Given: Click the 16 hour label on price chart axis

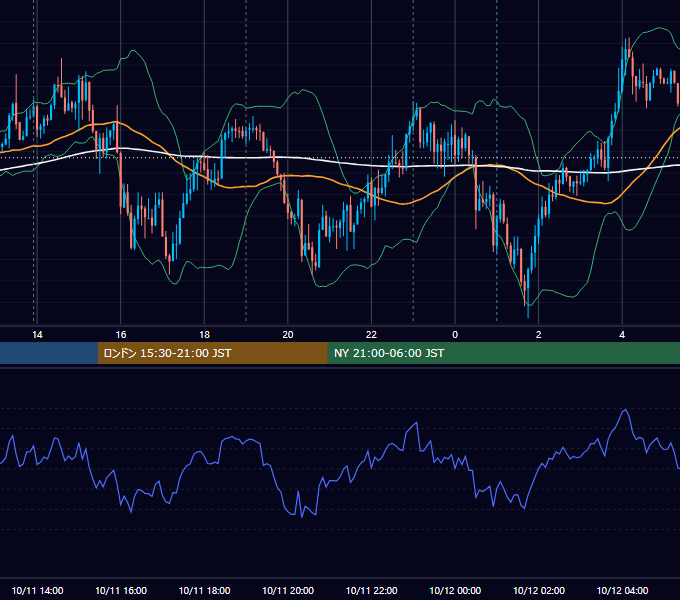Looking at the screenshot, I should coord(121,335).
